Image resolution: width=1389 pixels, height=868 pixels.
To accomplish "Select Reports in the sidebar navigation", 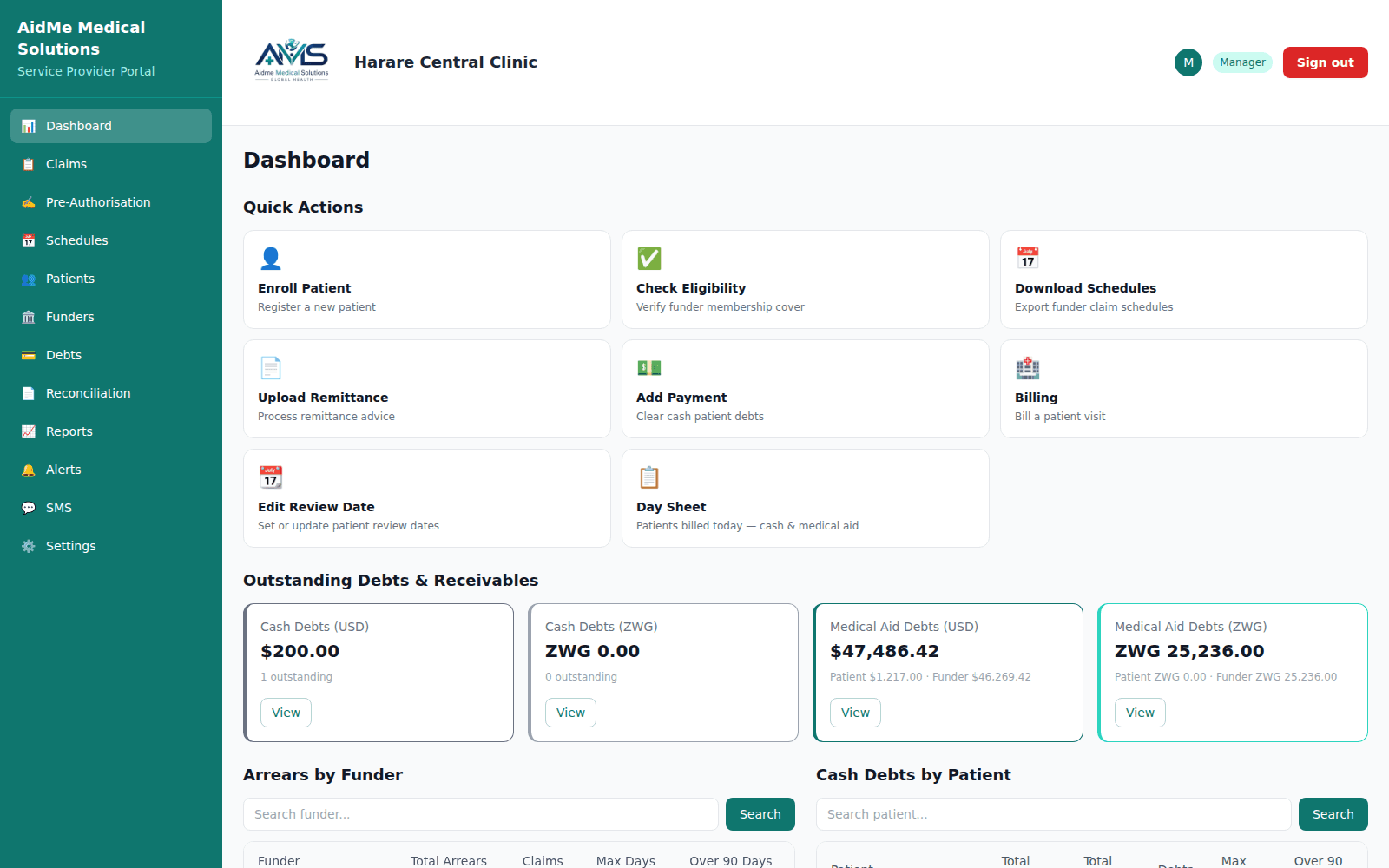I will pyautogui.click(x=111, y=431).
